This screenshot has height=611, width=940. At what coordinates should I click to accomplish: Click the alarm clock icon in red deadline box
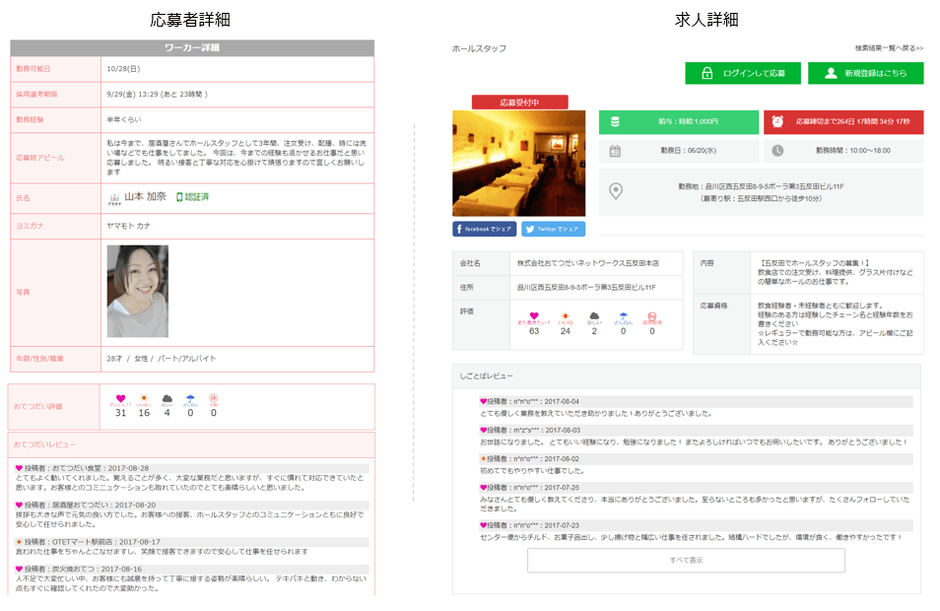[778, 121]
